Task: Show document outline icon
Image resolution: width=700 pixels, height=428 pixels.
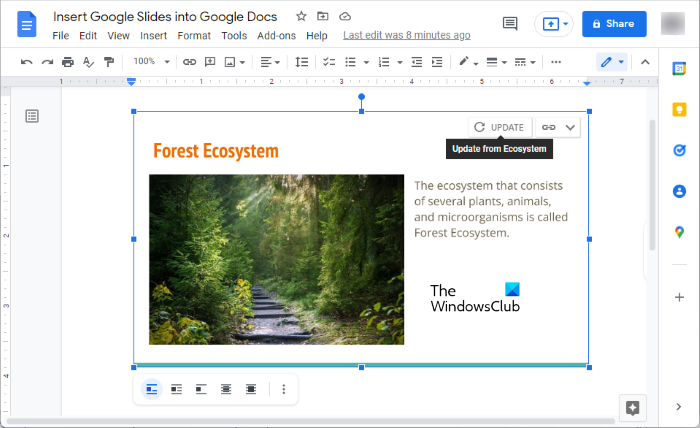Action: pos(32,116)
